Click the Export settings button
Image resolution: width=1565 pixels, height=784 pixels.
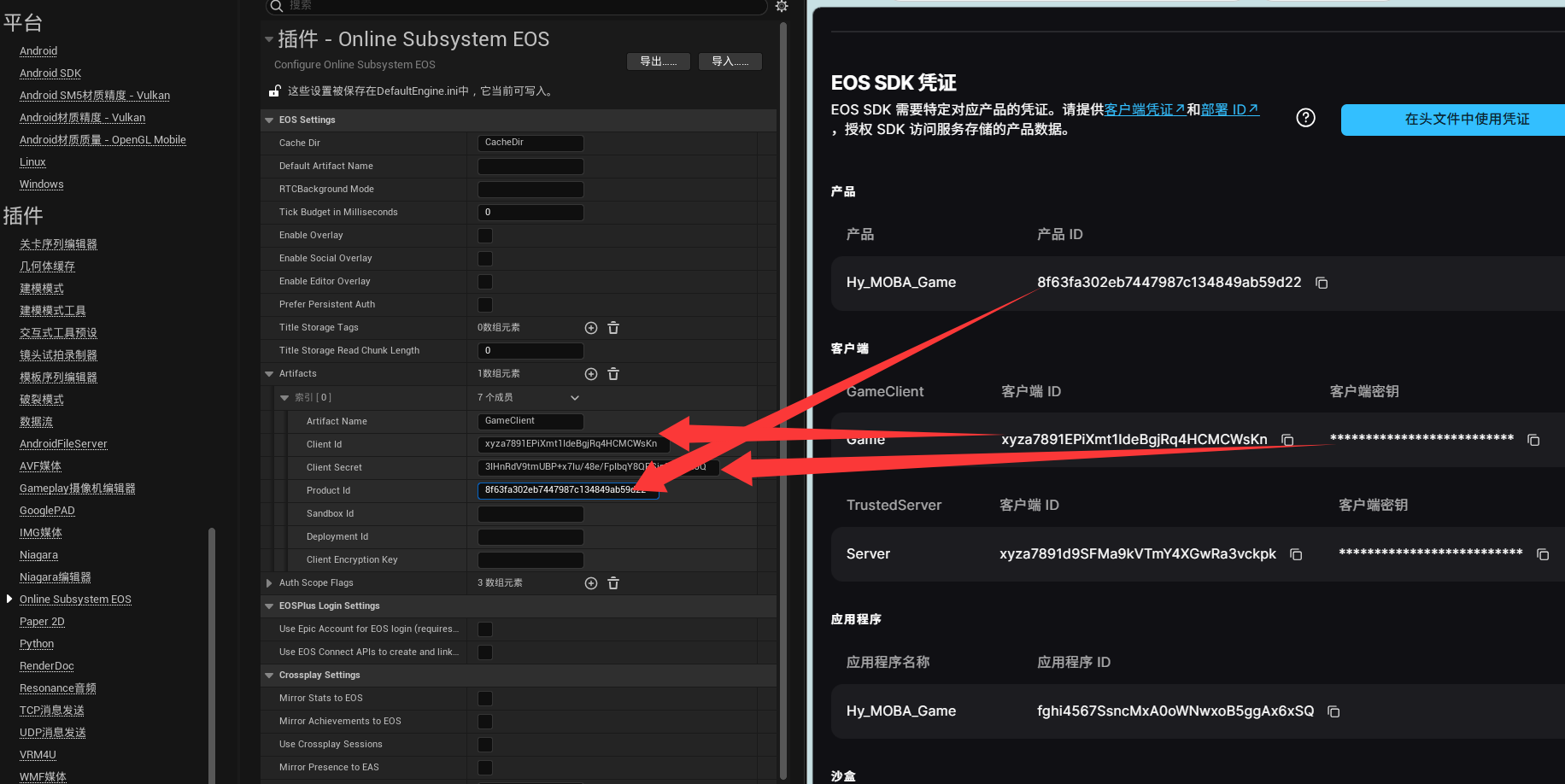[x=658, y=61]
